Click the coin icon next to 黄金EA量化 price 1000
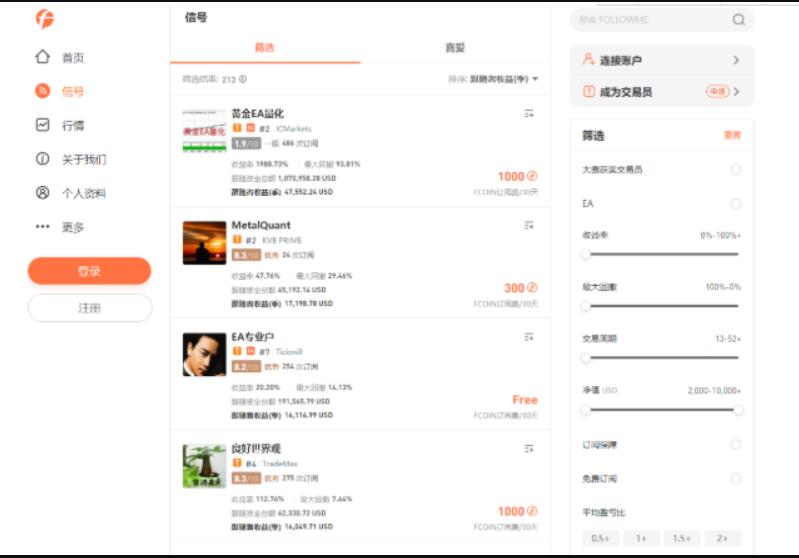This screenshot has width=799, height=558. [532, 176]
